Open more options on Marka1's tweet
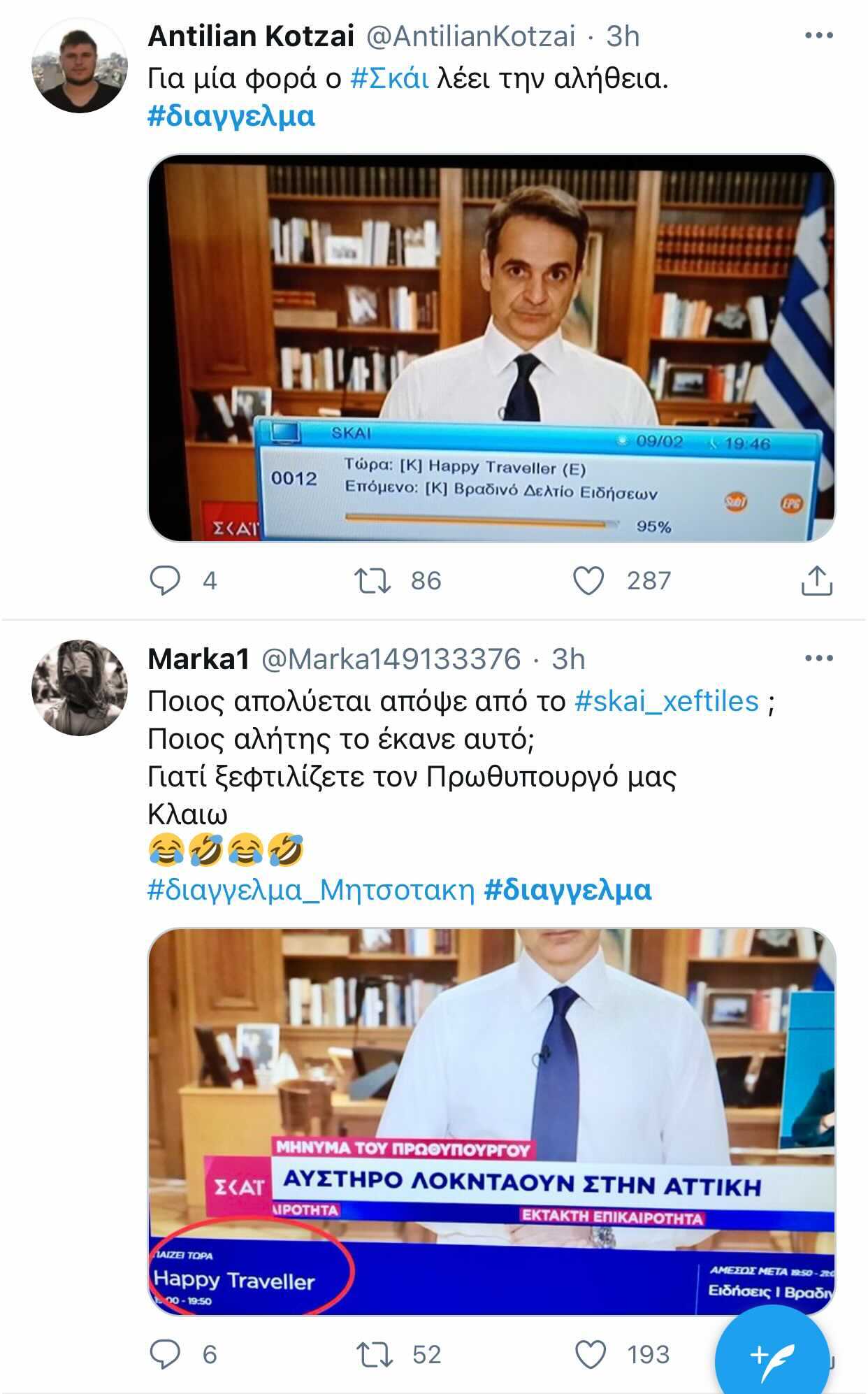Screen dimensions: 868x1394 tap(818, 658)
